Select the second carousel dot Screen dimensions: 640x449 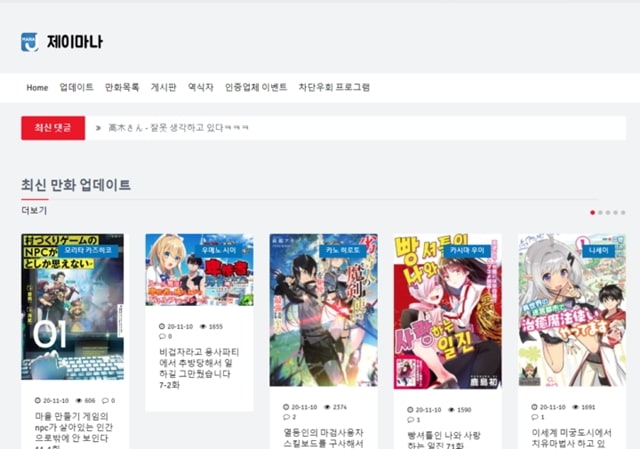[600, 213]
